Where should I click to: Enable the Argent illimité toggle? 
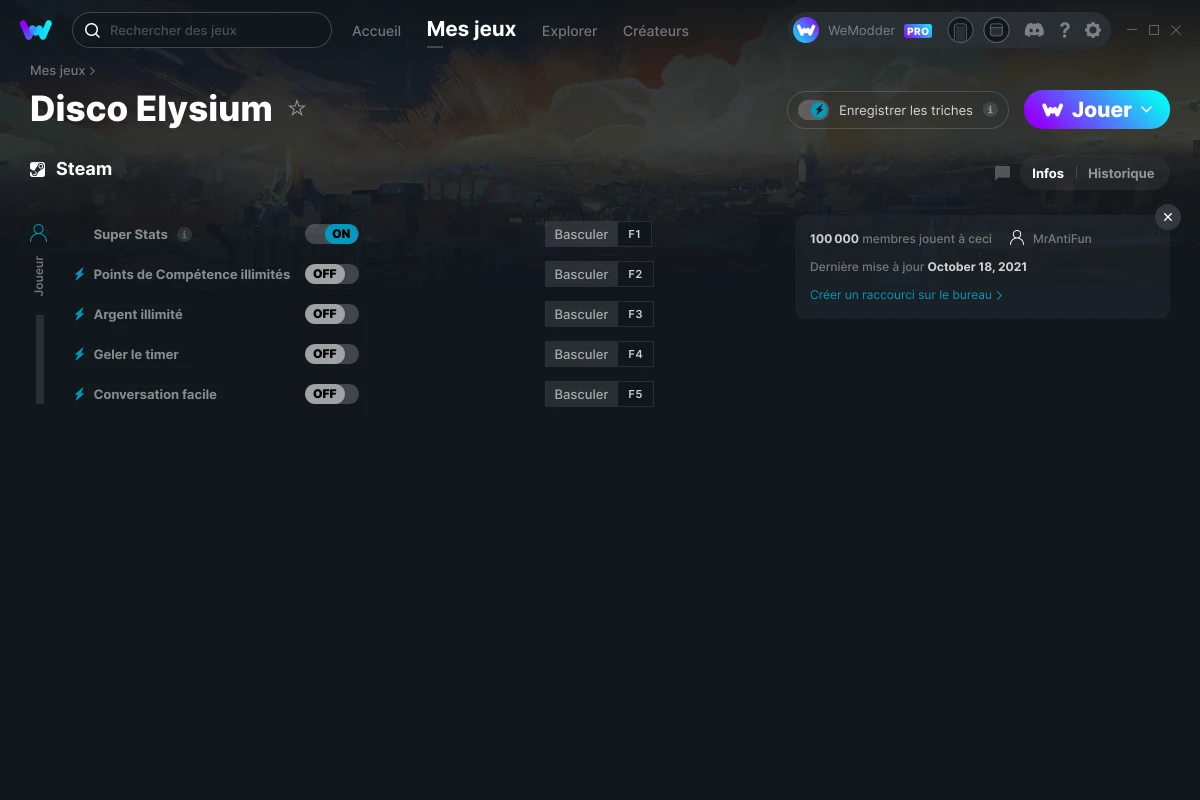coord(332,314)
